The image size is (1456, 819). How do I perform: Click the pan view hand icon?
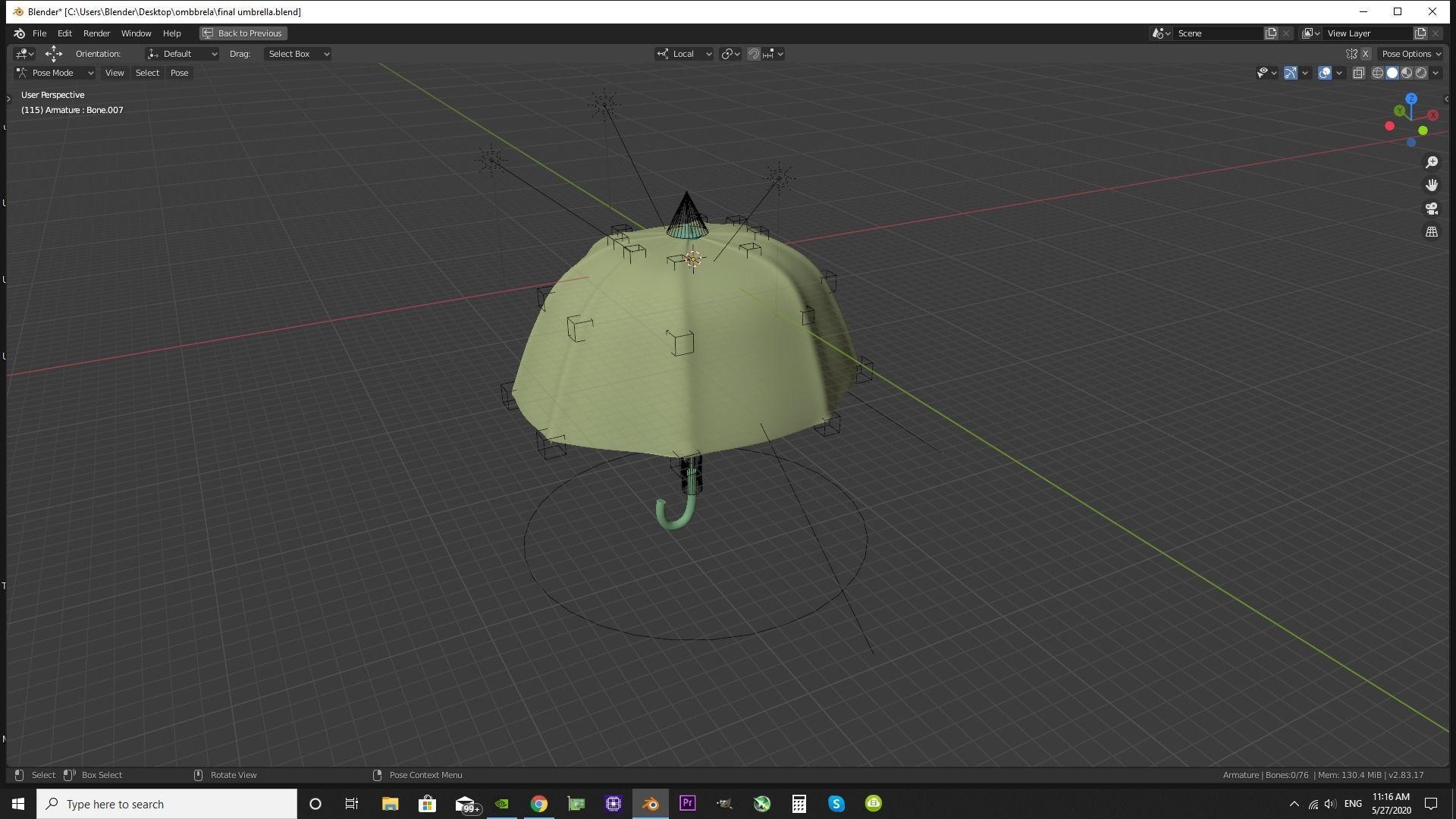point(1432,185)
